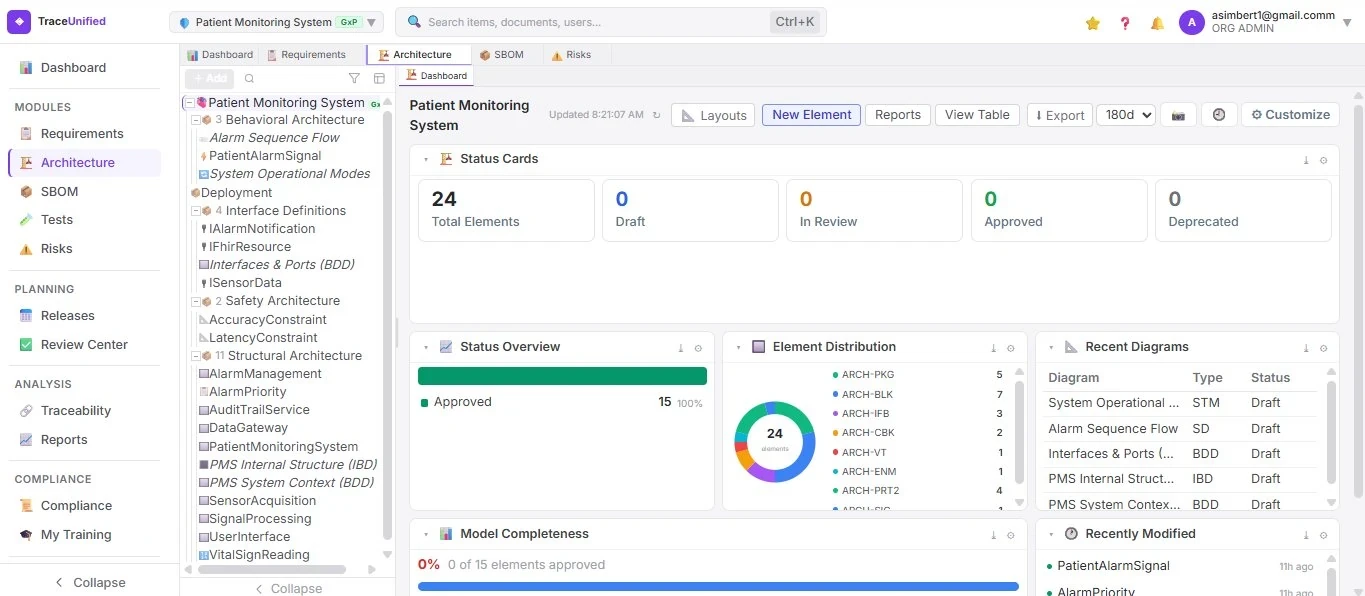Click download icon on Element Distribution widget
Image resolution: width=1365 pixels, height=596 pixels.
tap(993, 348)
